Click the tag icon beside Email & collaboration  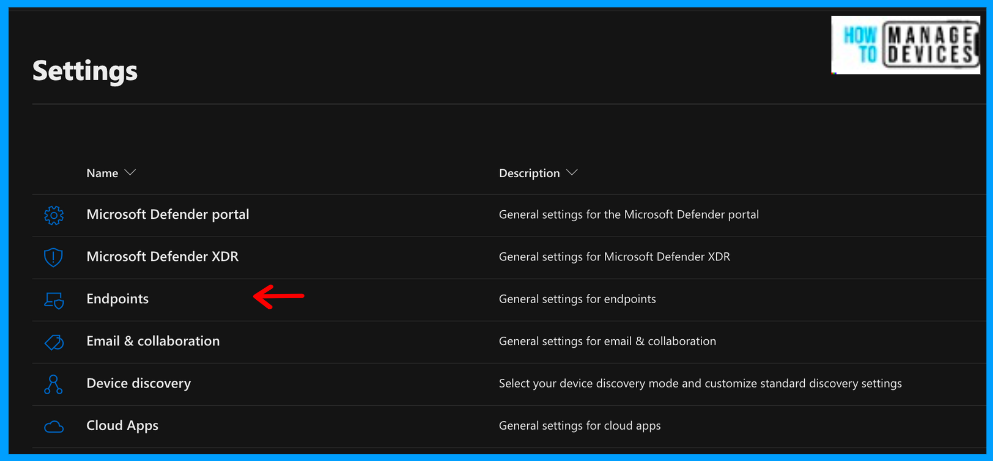pyautogui.click(x=54, y=342)
